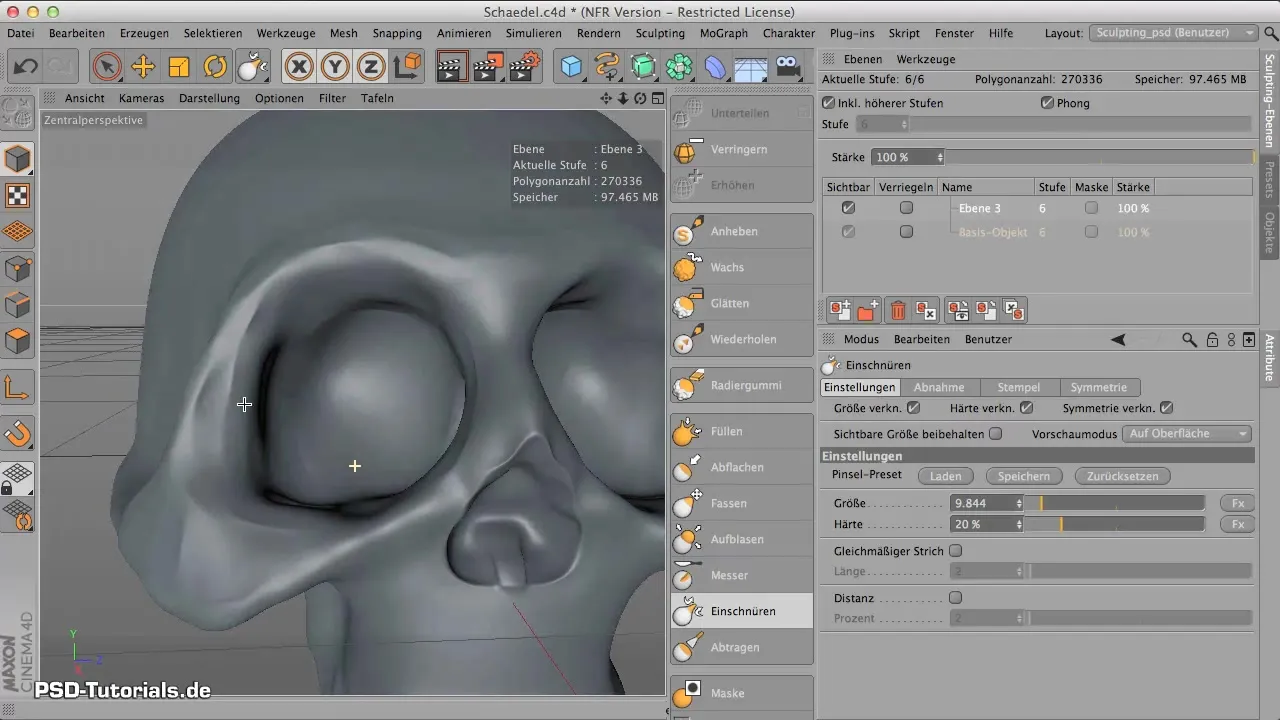This screenshot has width=1280, height=720.
Task: Select the Glätten sculpt brush
Action: [742, 303]
